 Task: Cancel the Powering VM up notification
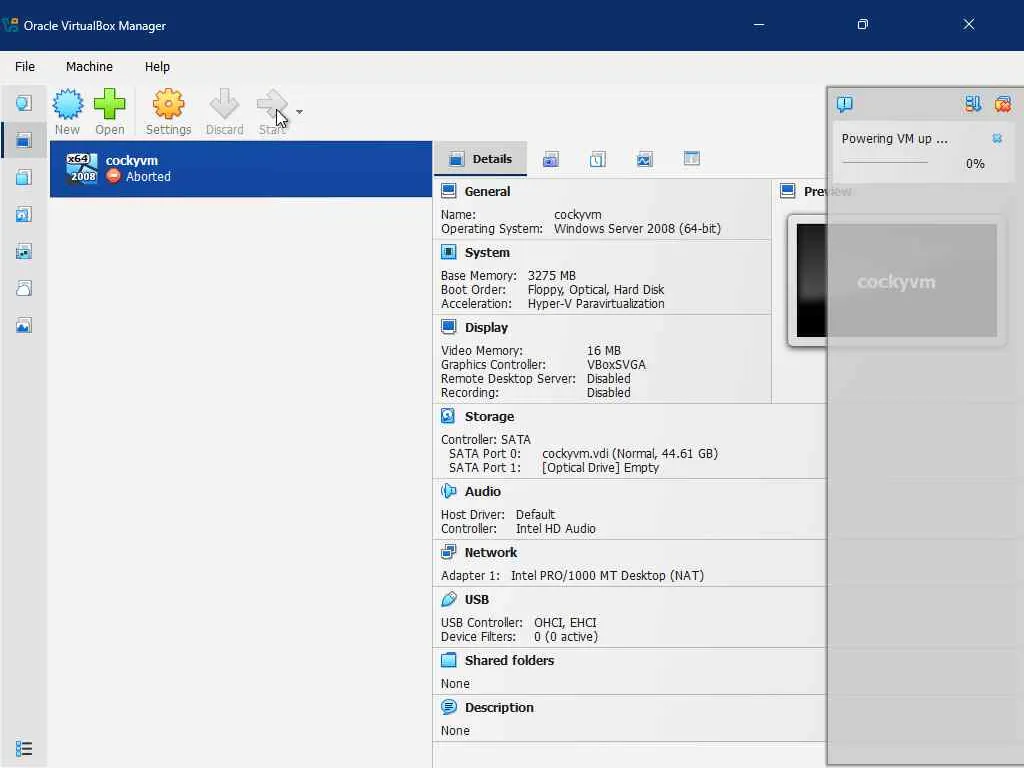pos(997,138)
